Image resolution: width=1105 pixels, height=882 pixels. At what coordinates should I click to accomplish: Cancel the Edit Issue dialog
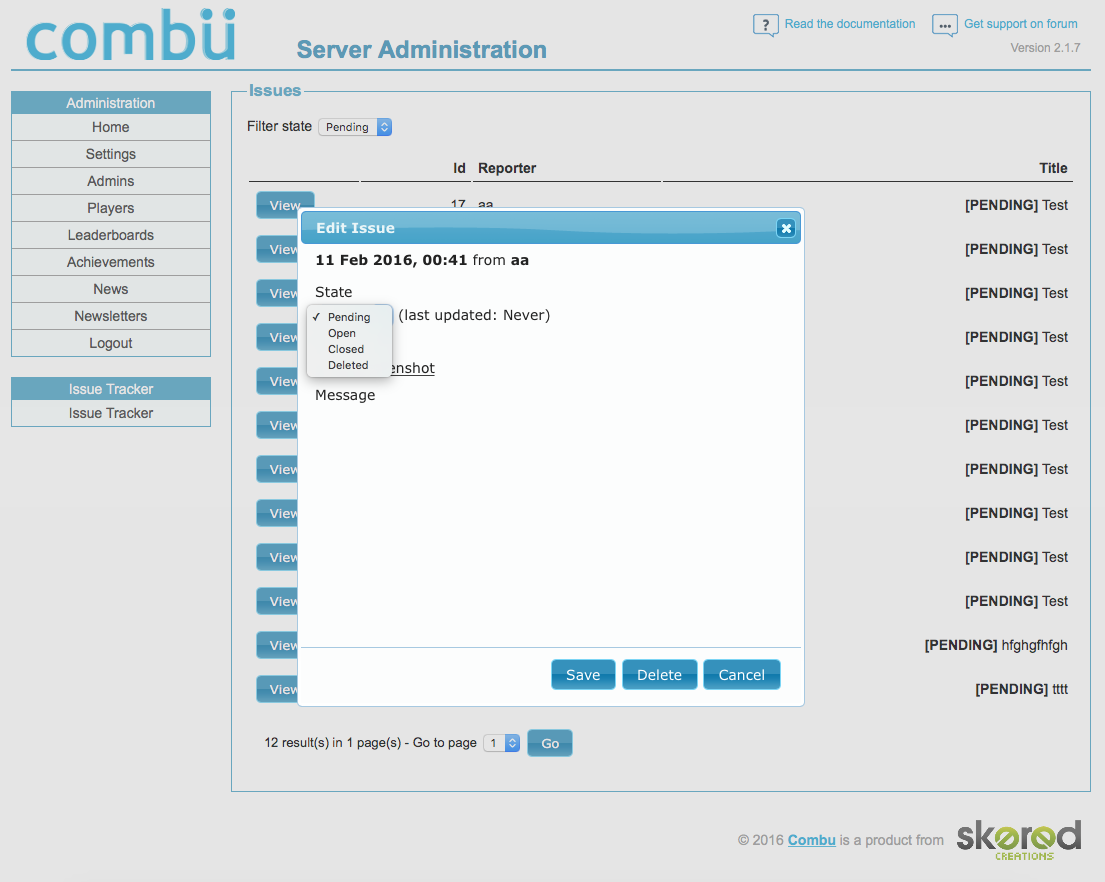pyautogui.click(x=741, y=675)
